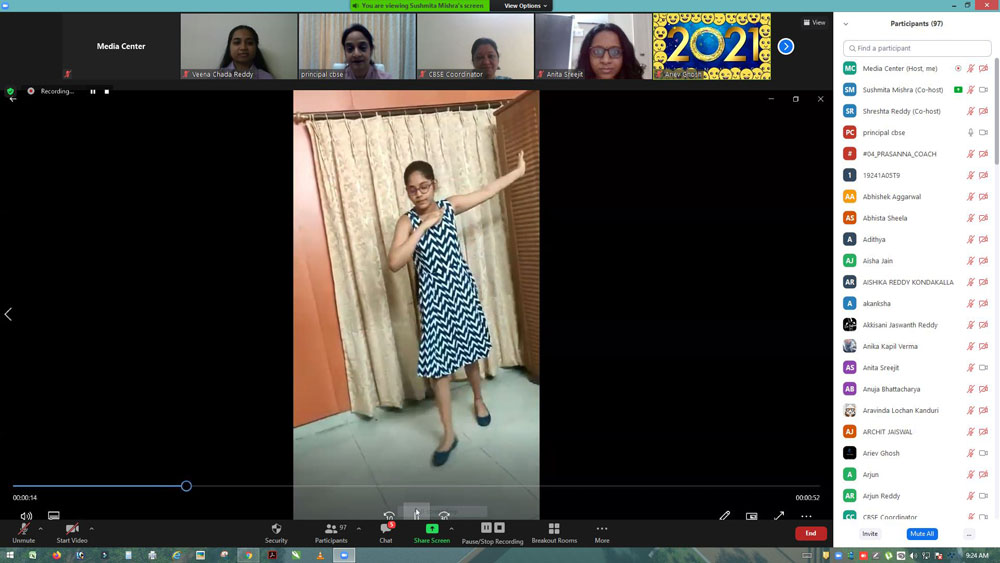Switch video player to mini view
Image resolution: width=1000 pixels, height=563 pixels.
pos(752,516)
